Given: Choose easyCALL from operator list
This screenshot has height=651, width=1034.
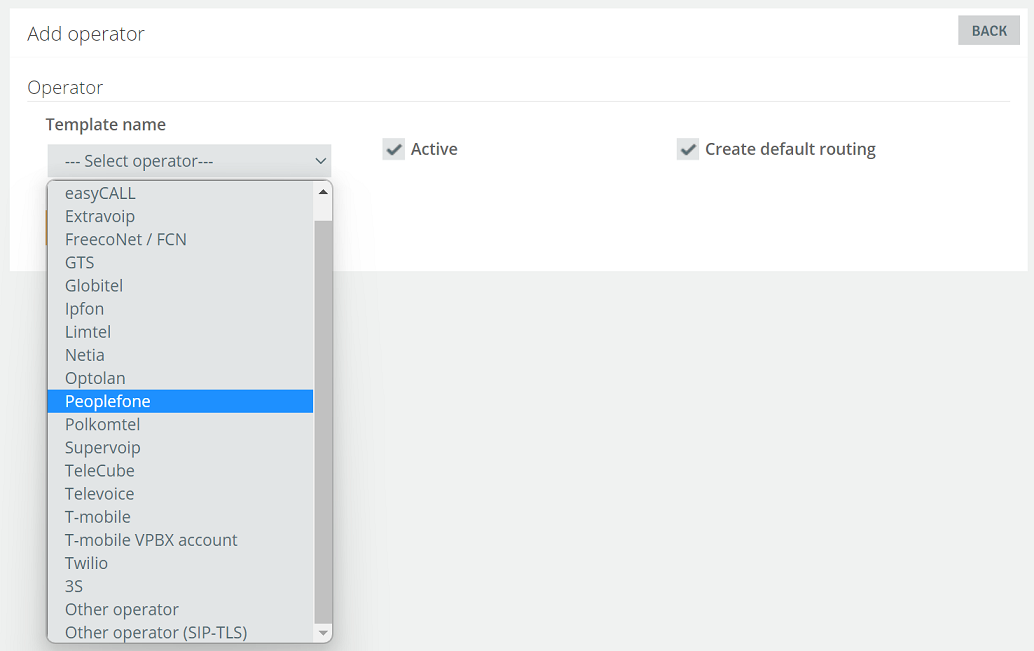Looking at the screenshot, I should click(x=180, y=193).
